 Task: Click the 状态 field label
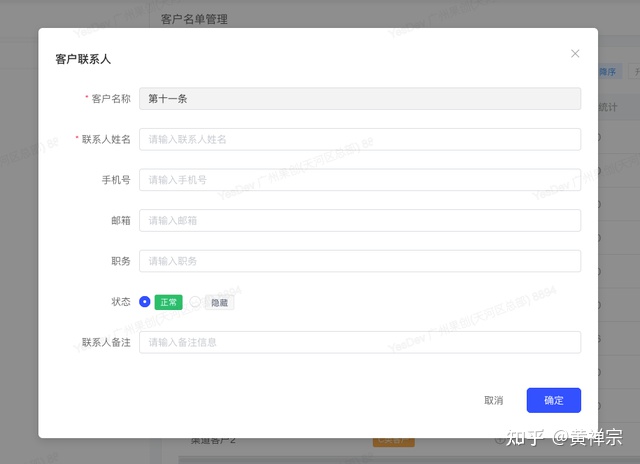121,302
